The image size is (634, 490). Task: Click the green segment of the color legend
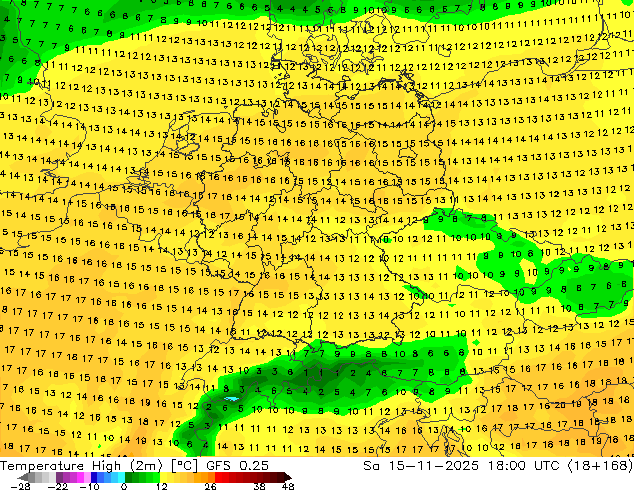tap(142, 478)
